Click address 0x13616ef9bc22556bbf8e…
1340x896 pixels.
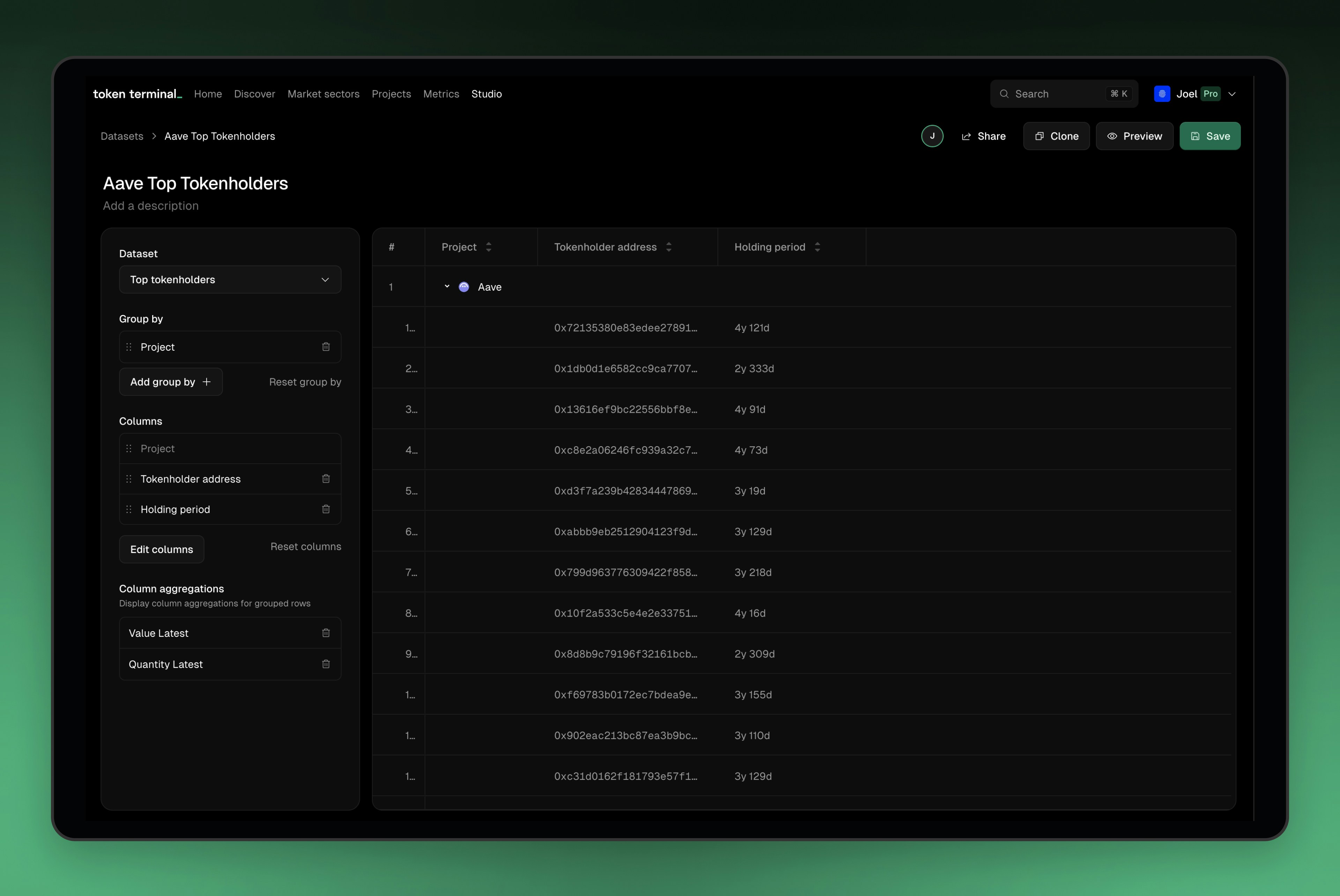[626, 409]
